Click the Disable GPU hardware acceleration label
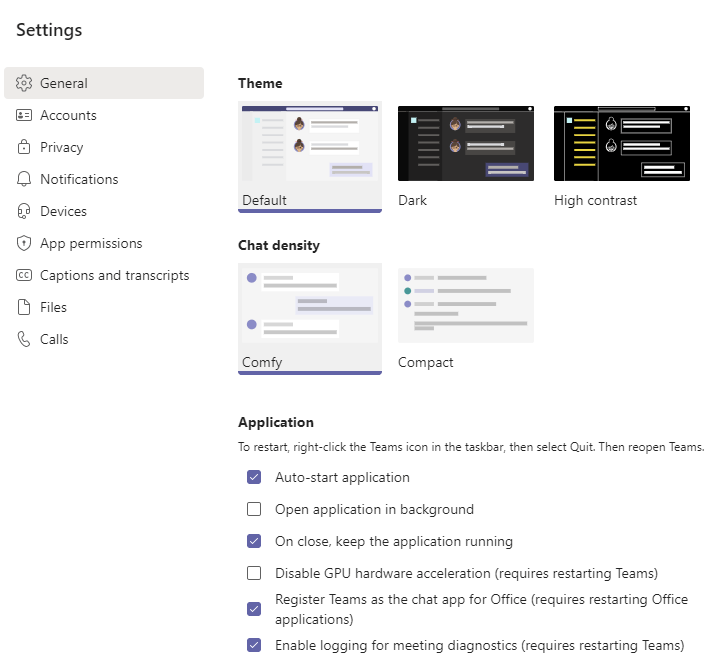 click(x=467, y=574)
